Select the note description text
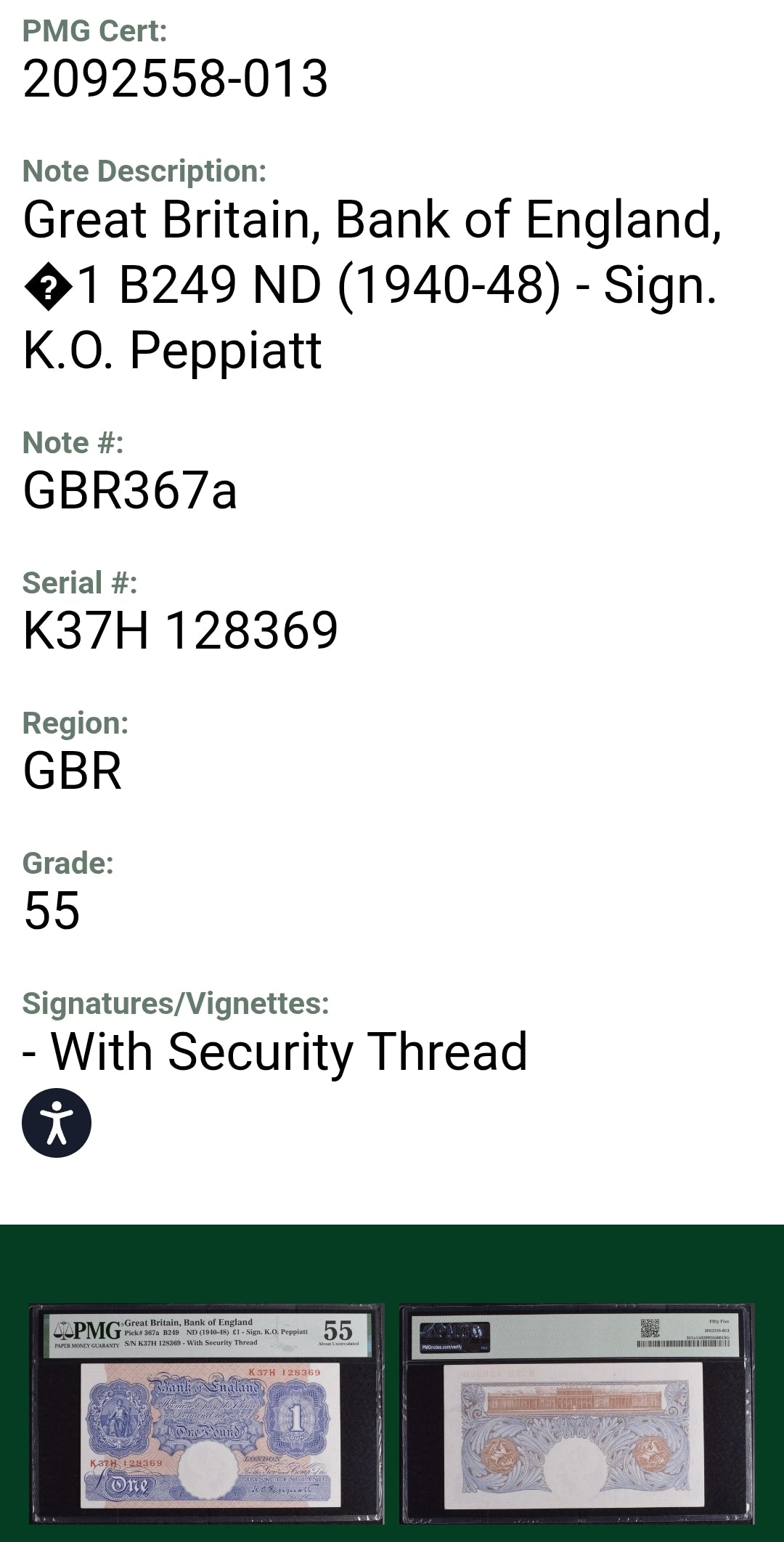This screenshot has width=784, height=1542. pos(372,285)
